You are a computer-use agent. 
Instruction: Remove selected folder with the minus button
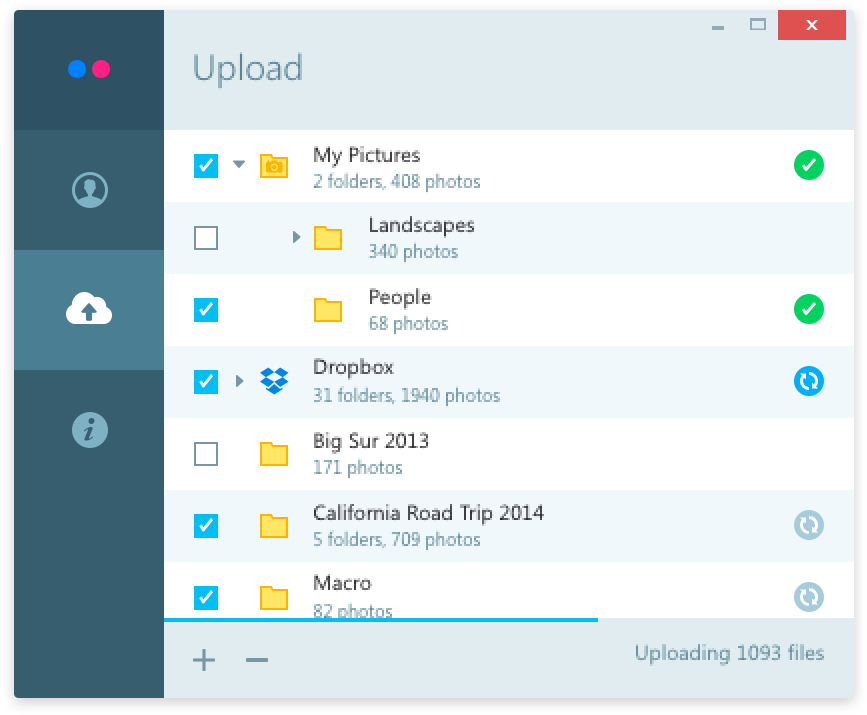click(256, 659)
